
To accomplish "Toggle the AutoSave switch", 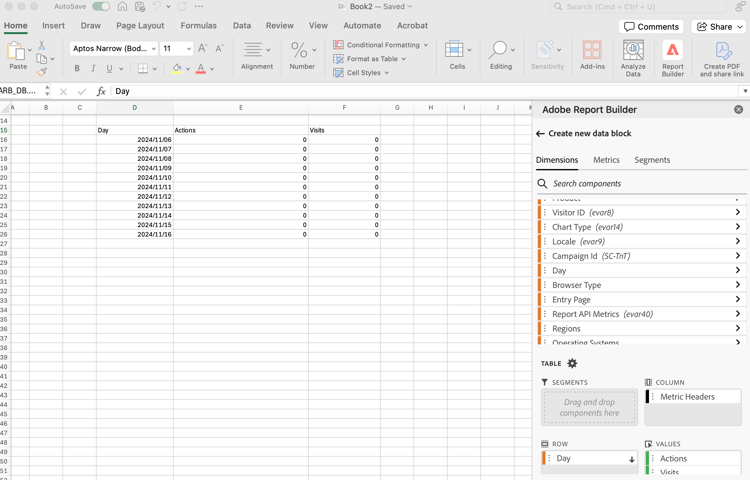I will pyautogui.click(x=101, y=7).
